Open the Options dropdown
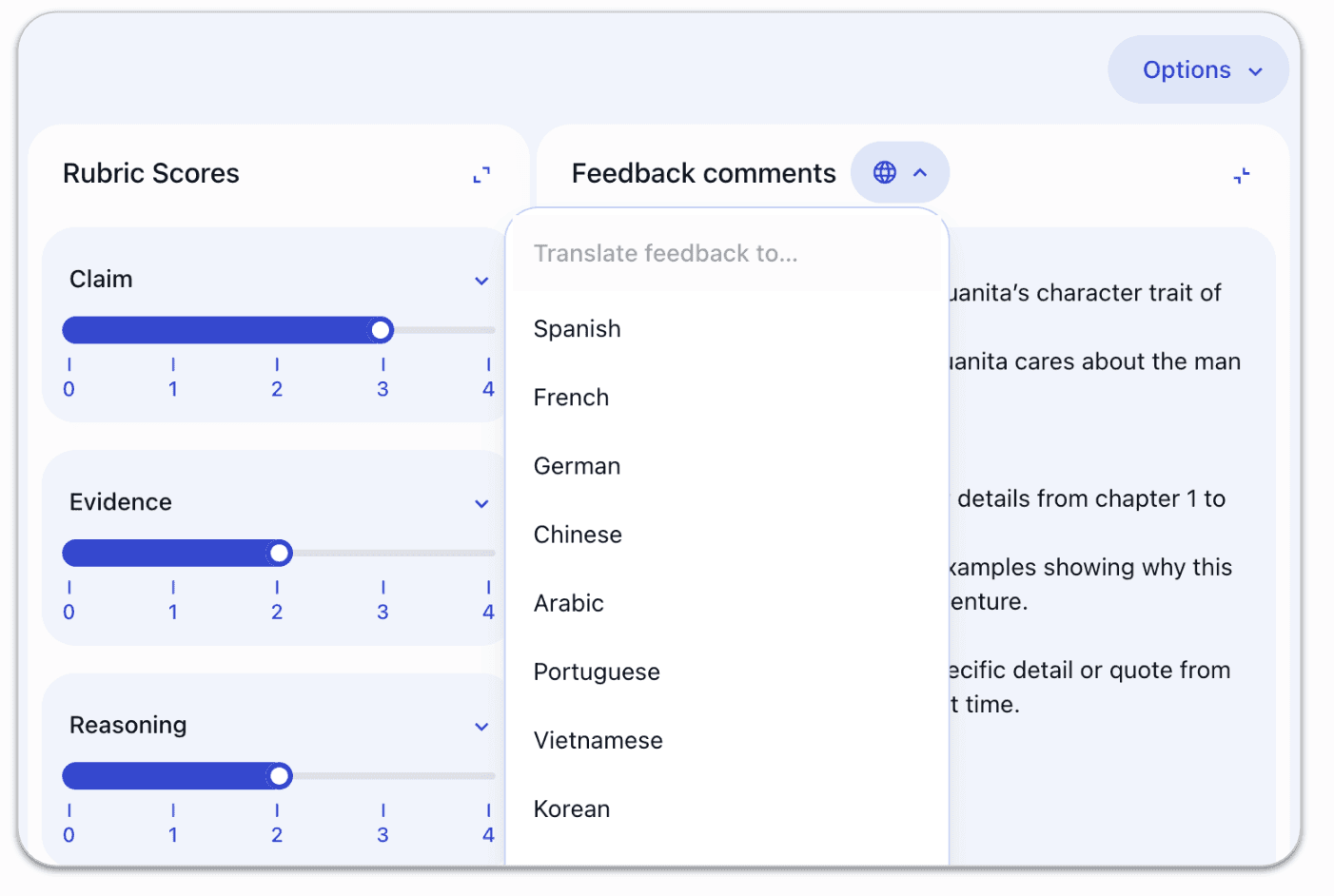Screen dimensions: 1334x896 [x=1198, y=70]
